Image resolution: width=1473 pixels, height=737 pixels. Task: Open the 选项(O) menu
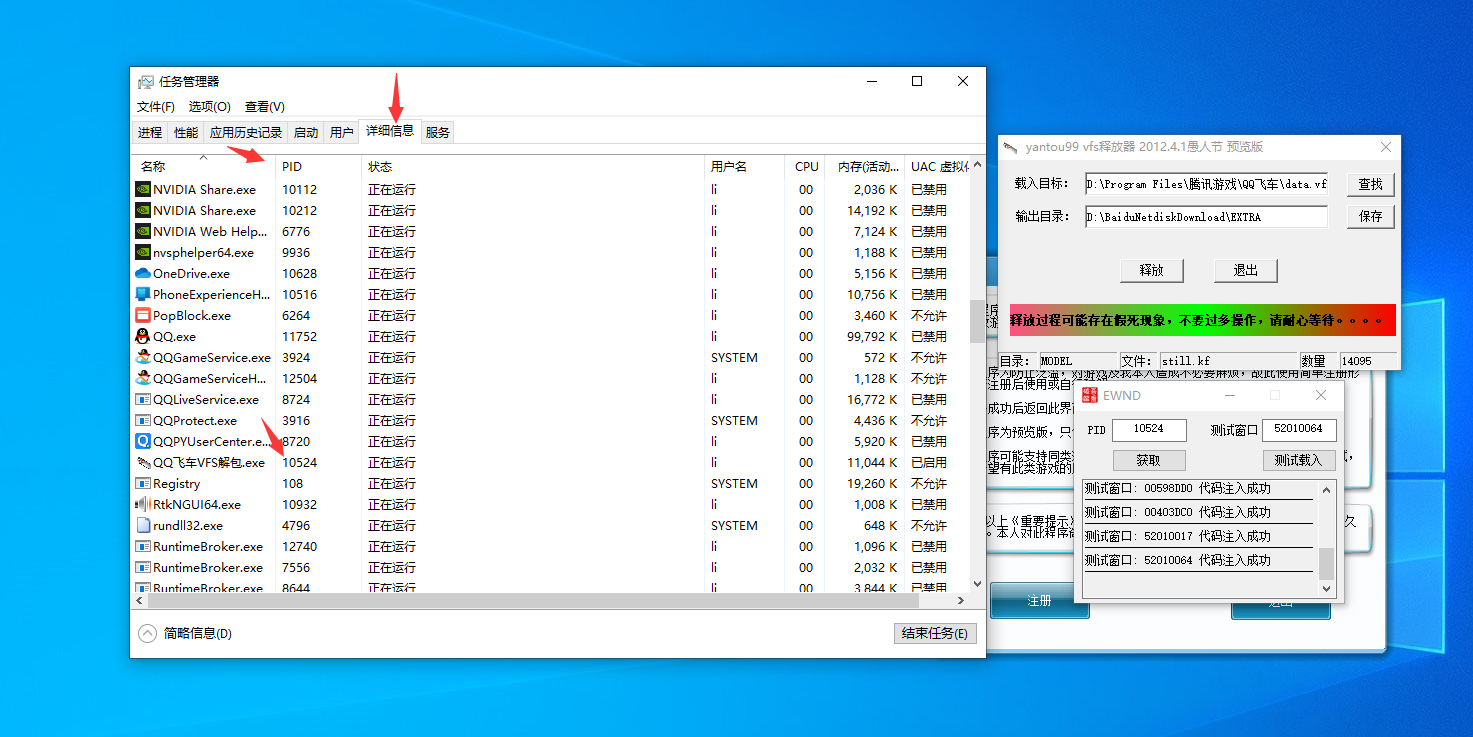(x=210, y=106)
